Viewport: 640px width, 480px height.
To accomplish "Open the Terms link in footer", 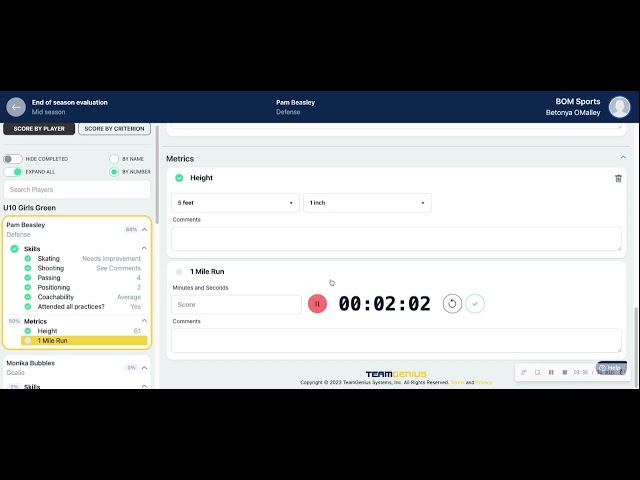I will [x=457, y=382].
